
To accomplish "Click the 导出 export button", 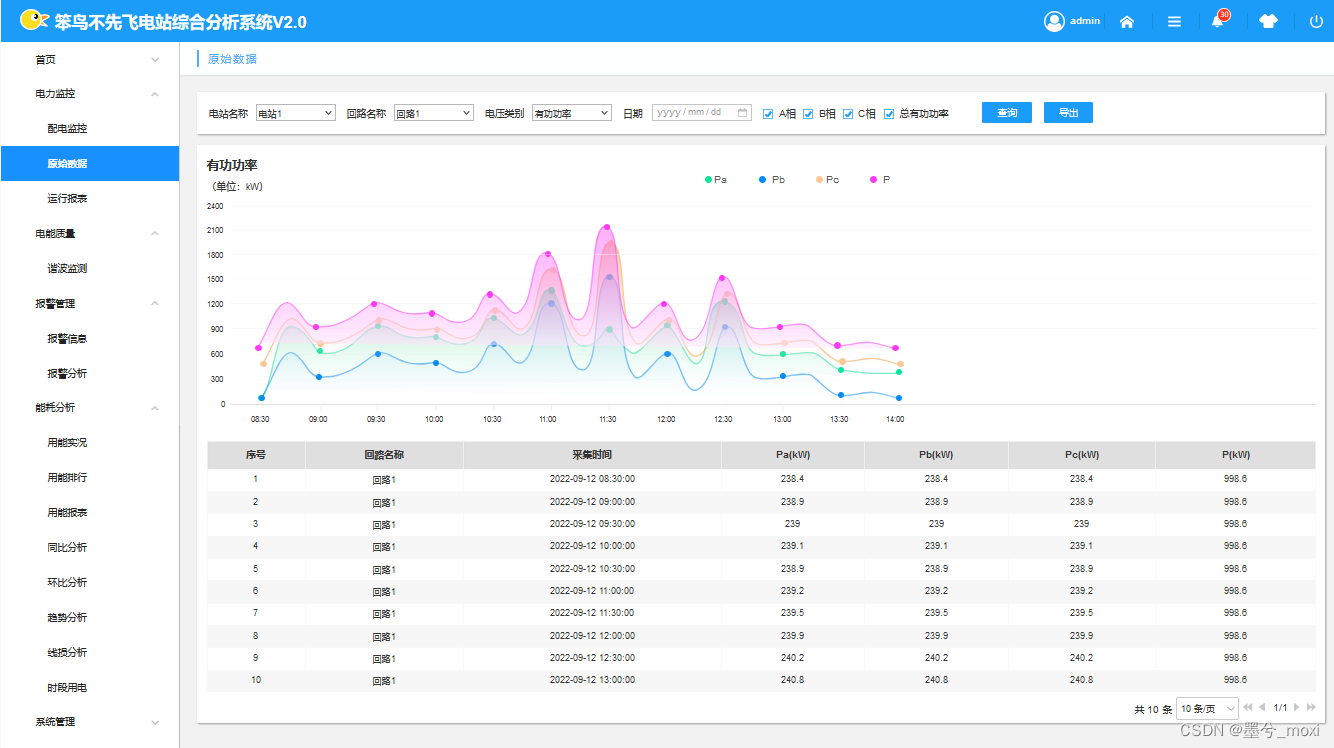I will click(x=1068, y=113).
